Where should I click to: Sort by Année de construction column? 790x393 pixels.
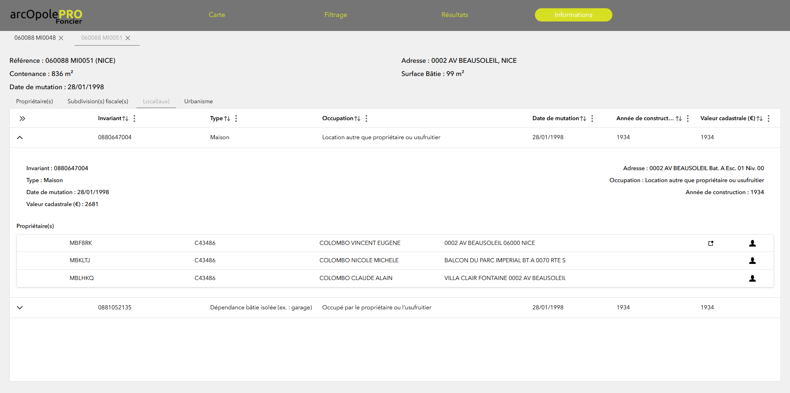coord(679,118)
